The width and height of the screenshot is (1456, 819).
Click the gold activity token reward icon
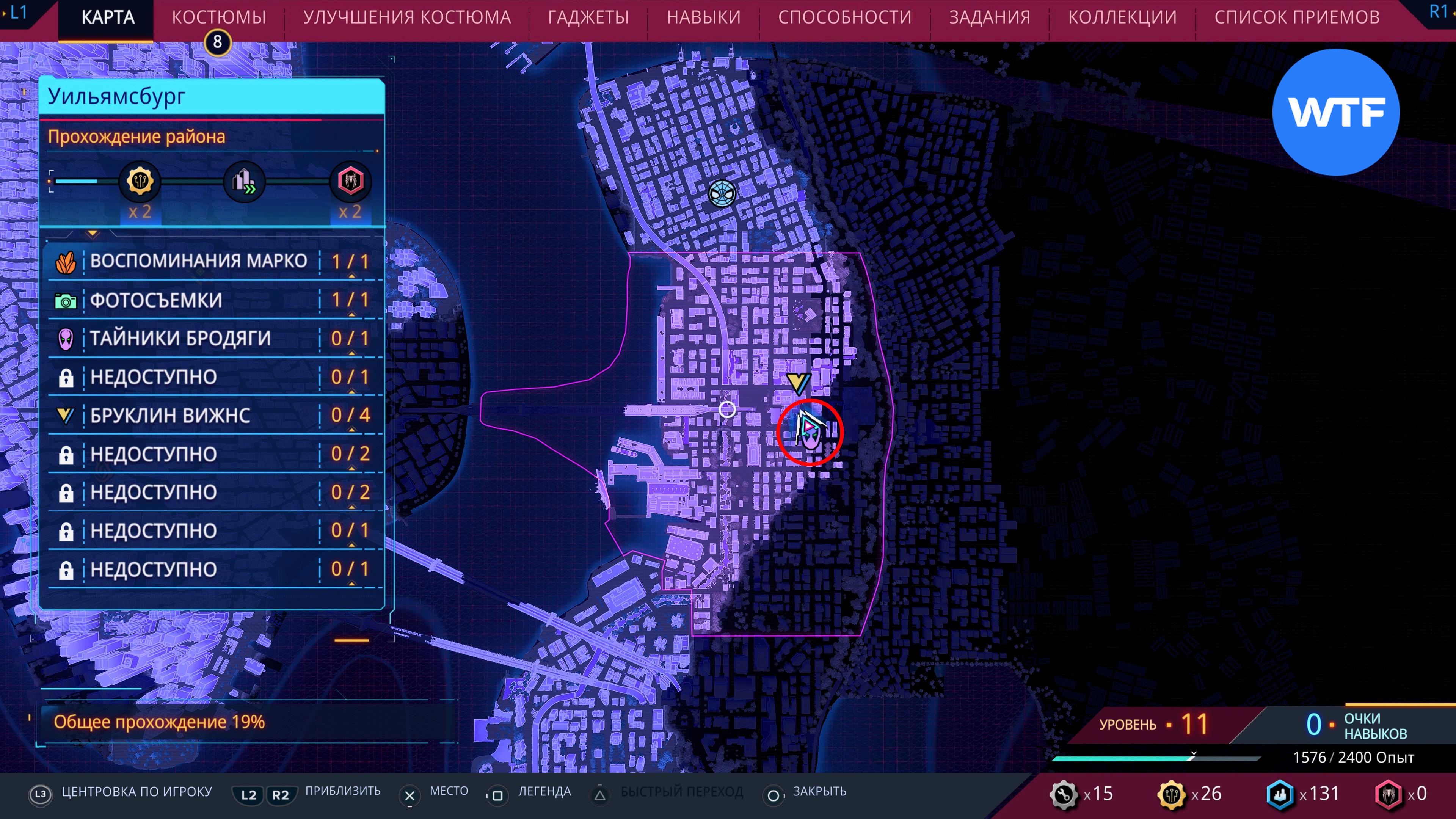pyautogui.click(x=140, y=182)
